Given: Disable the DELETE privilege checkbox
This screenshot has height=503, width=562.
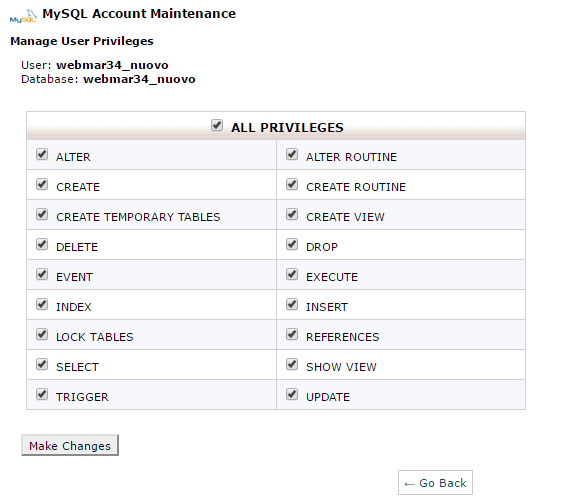Looking at the screenshot, I should point(42,245).
